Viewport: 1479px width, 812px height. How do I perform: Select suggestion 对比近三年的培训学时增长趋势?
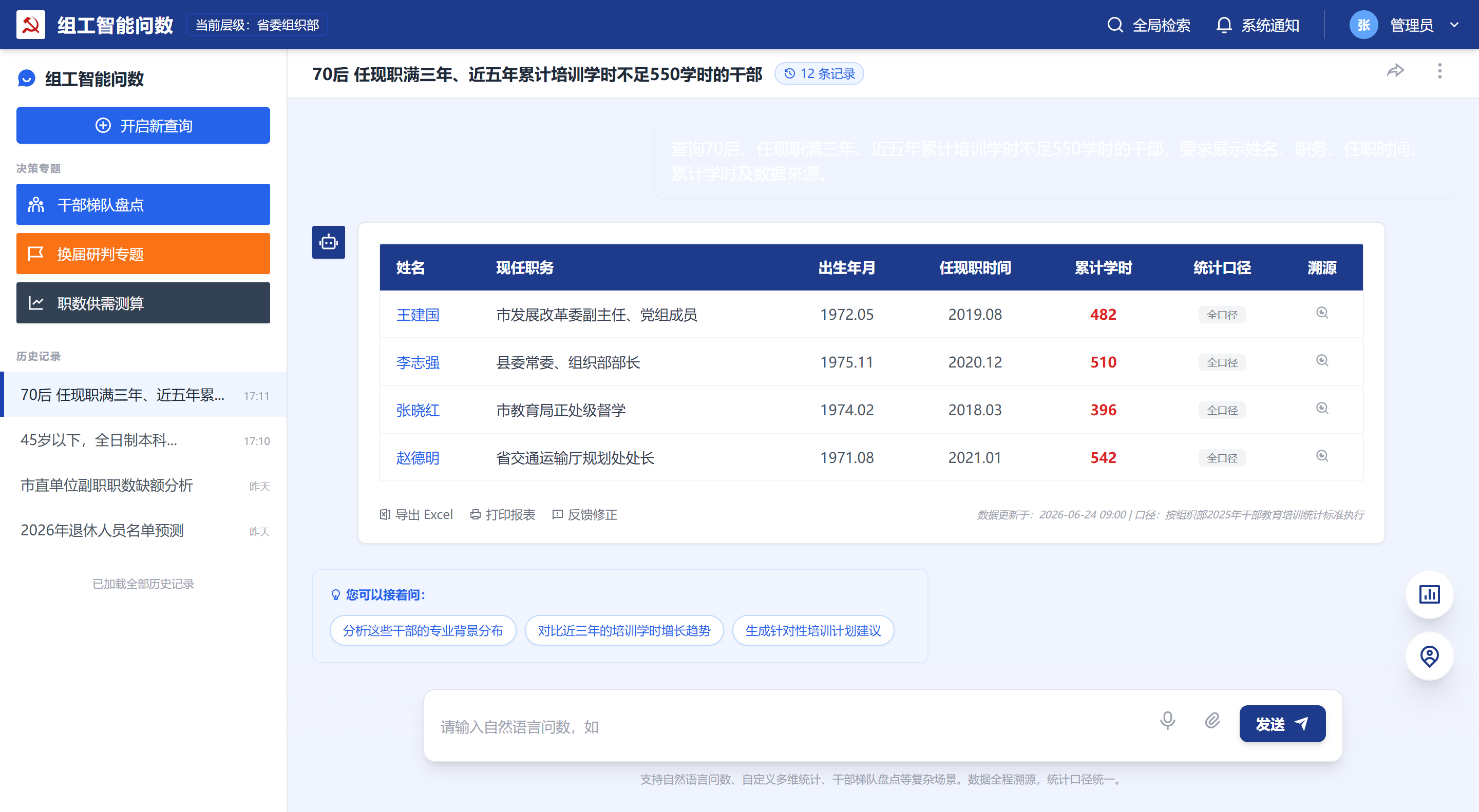[x=624, y=630]
